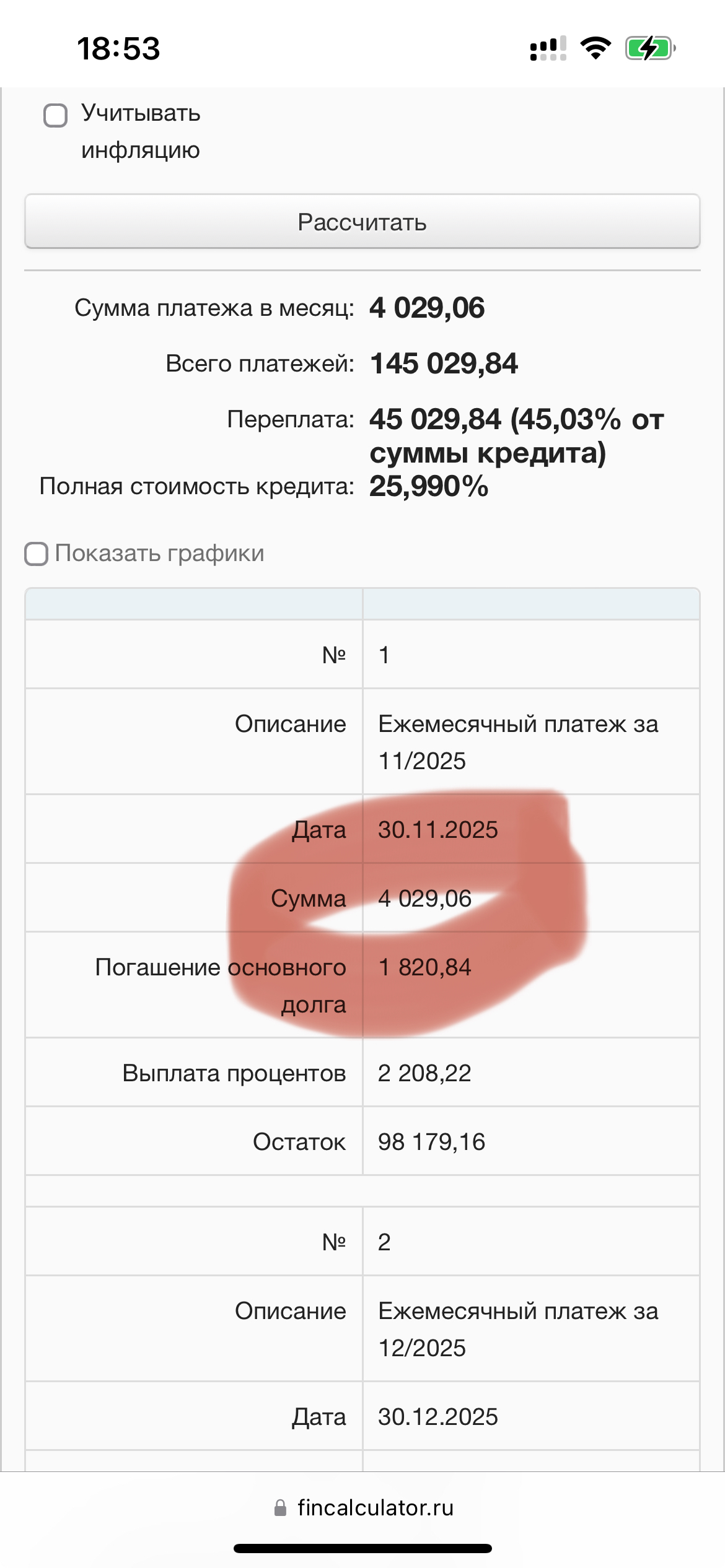Click the date cell 30.11.2025

point(438,830)
